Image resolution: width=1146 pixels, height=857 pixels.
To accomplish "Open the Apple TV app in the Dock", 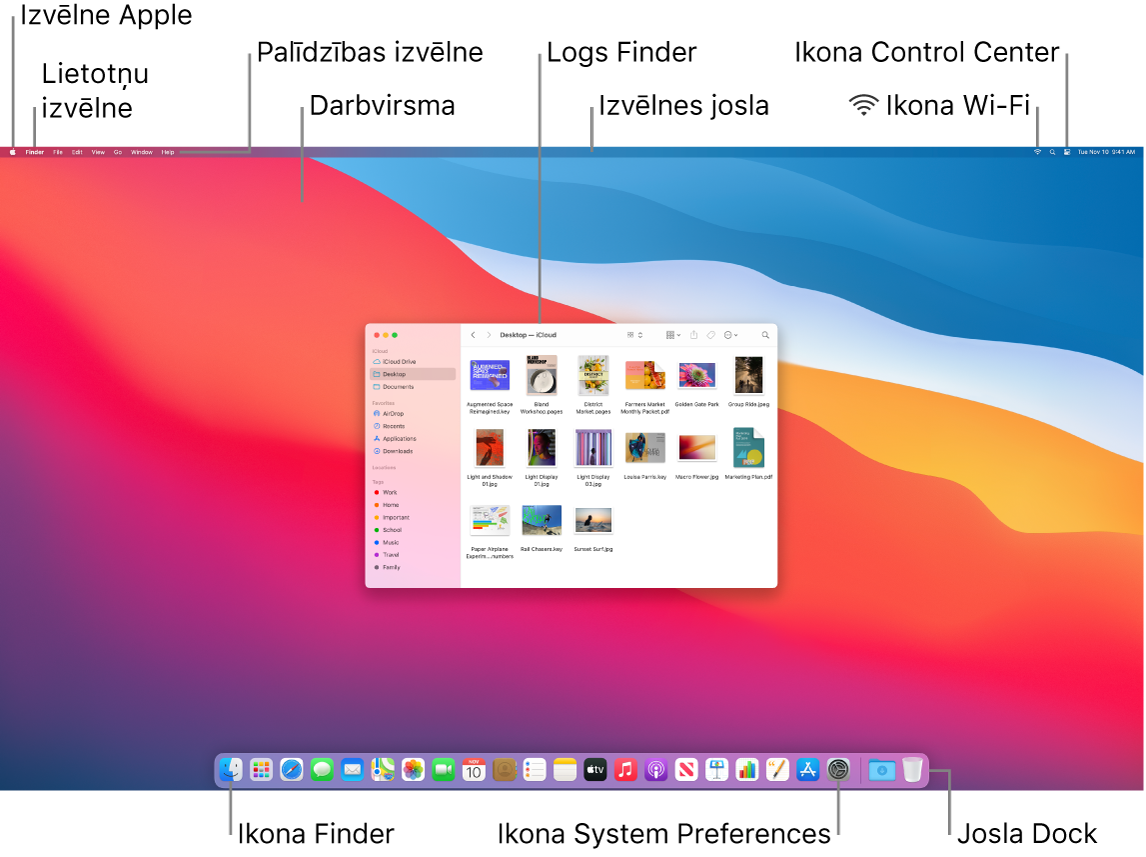I will pyautogui.click(x=595, y=769).
